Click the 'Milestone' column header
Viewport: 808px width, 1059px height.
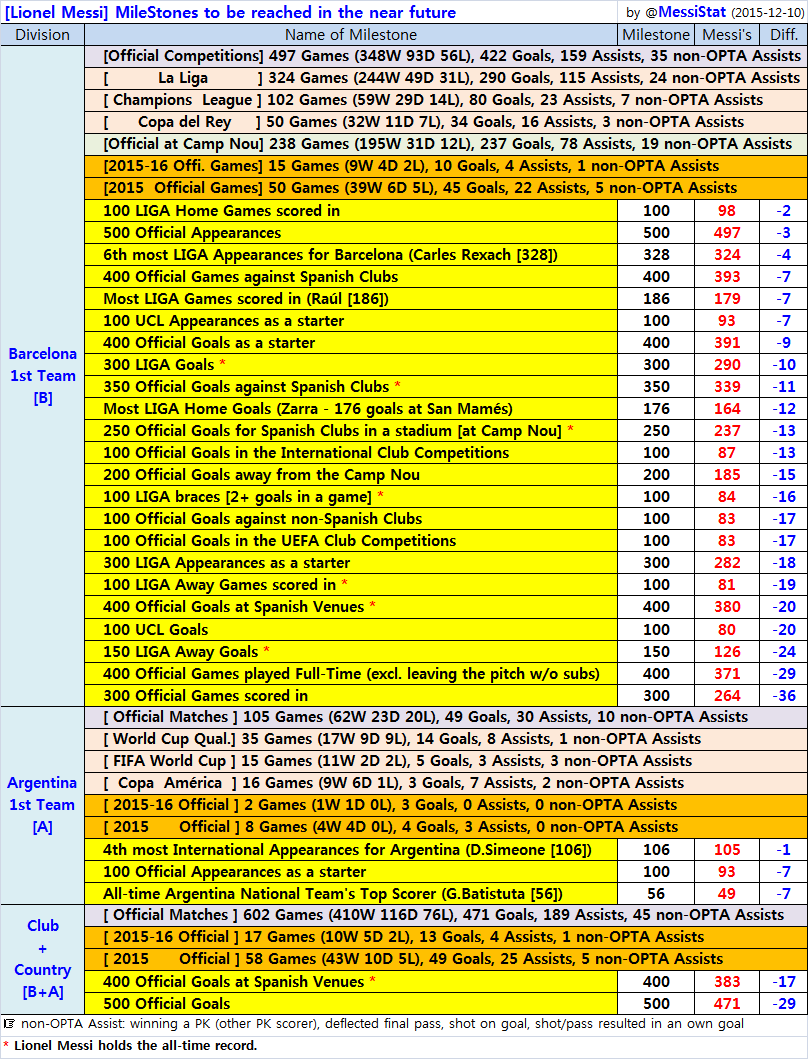(x=656, y=35)
